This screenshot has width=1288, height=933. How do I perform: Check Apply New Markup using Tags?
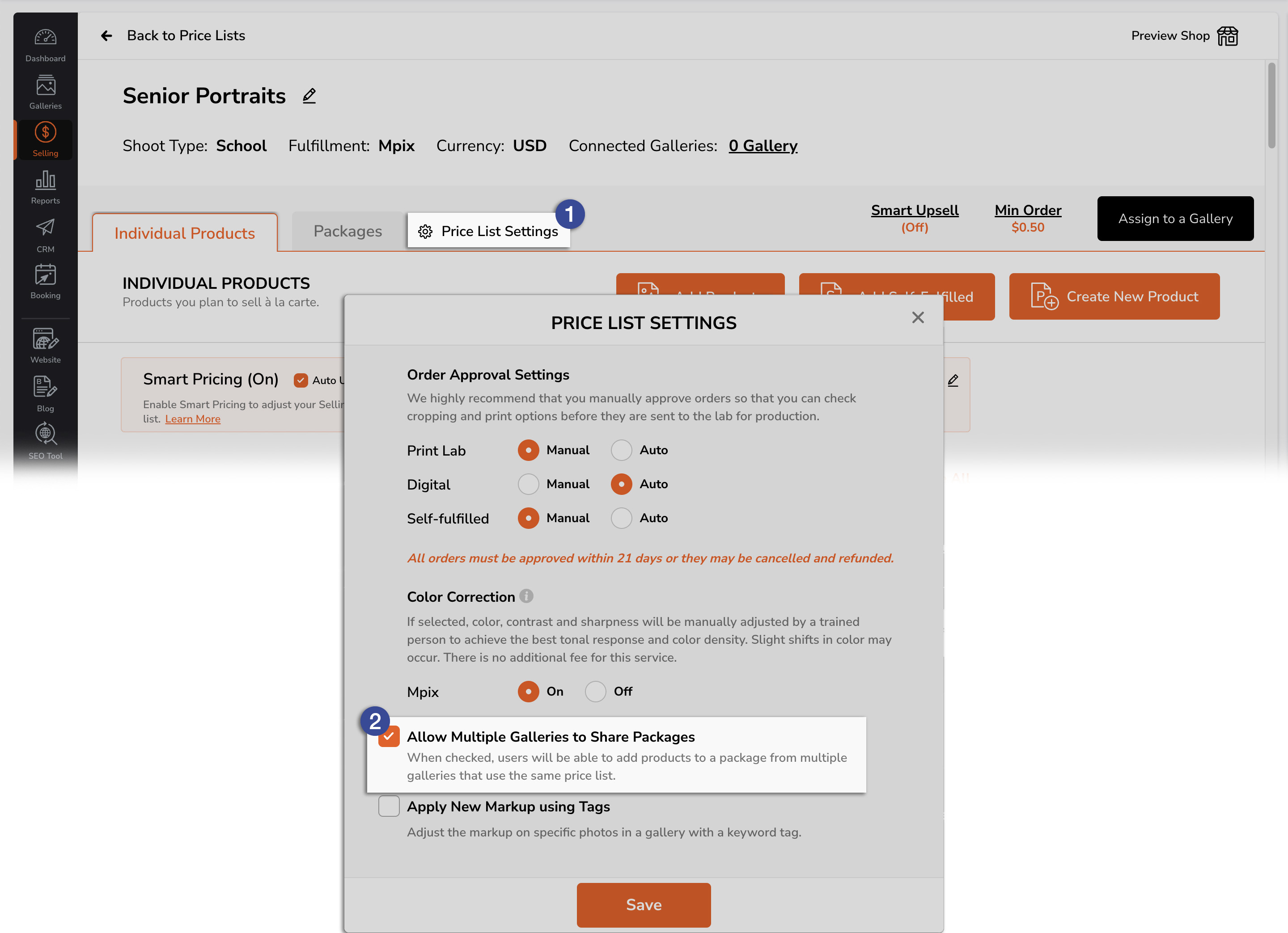[x=389, y=806]
